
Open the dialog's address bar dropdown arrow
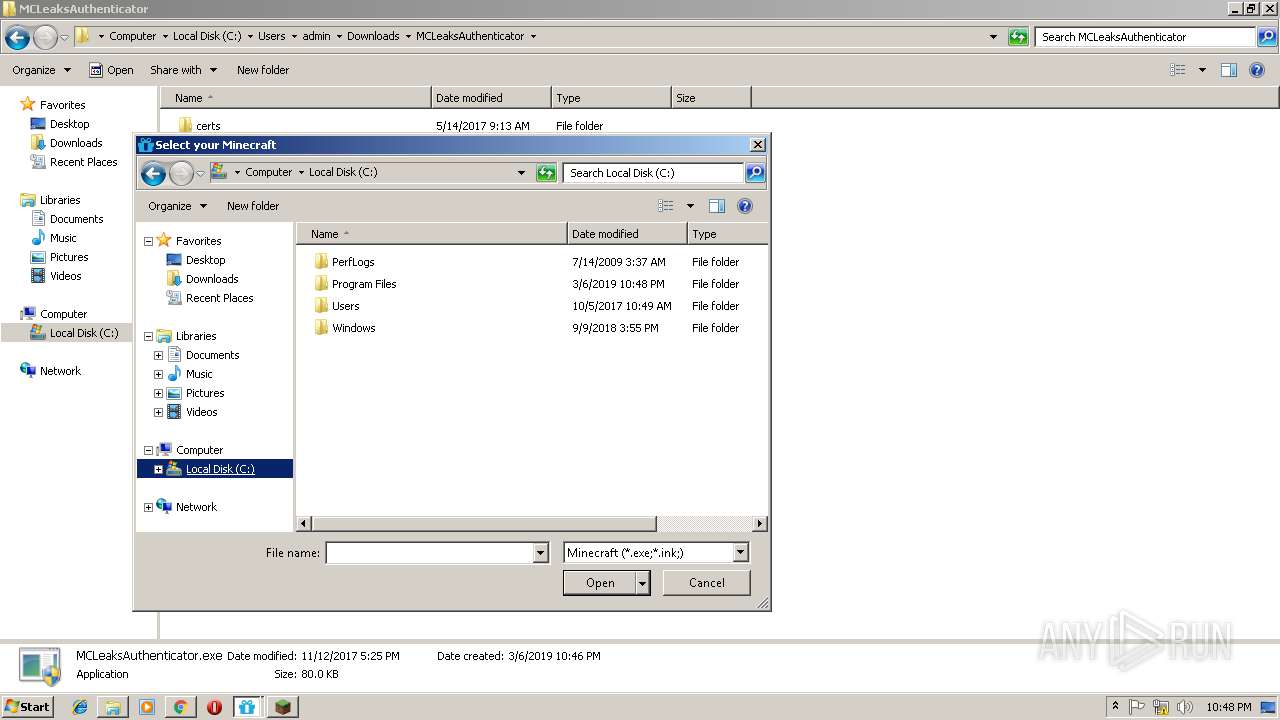pos(521,173)
